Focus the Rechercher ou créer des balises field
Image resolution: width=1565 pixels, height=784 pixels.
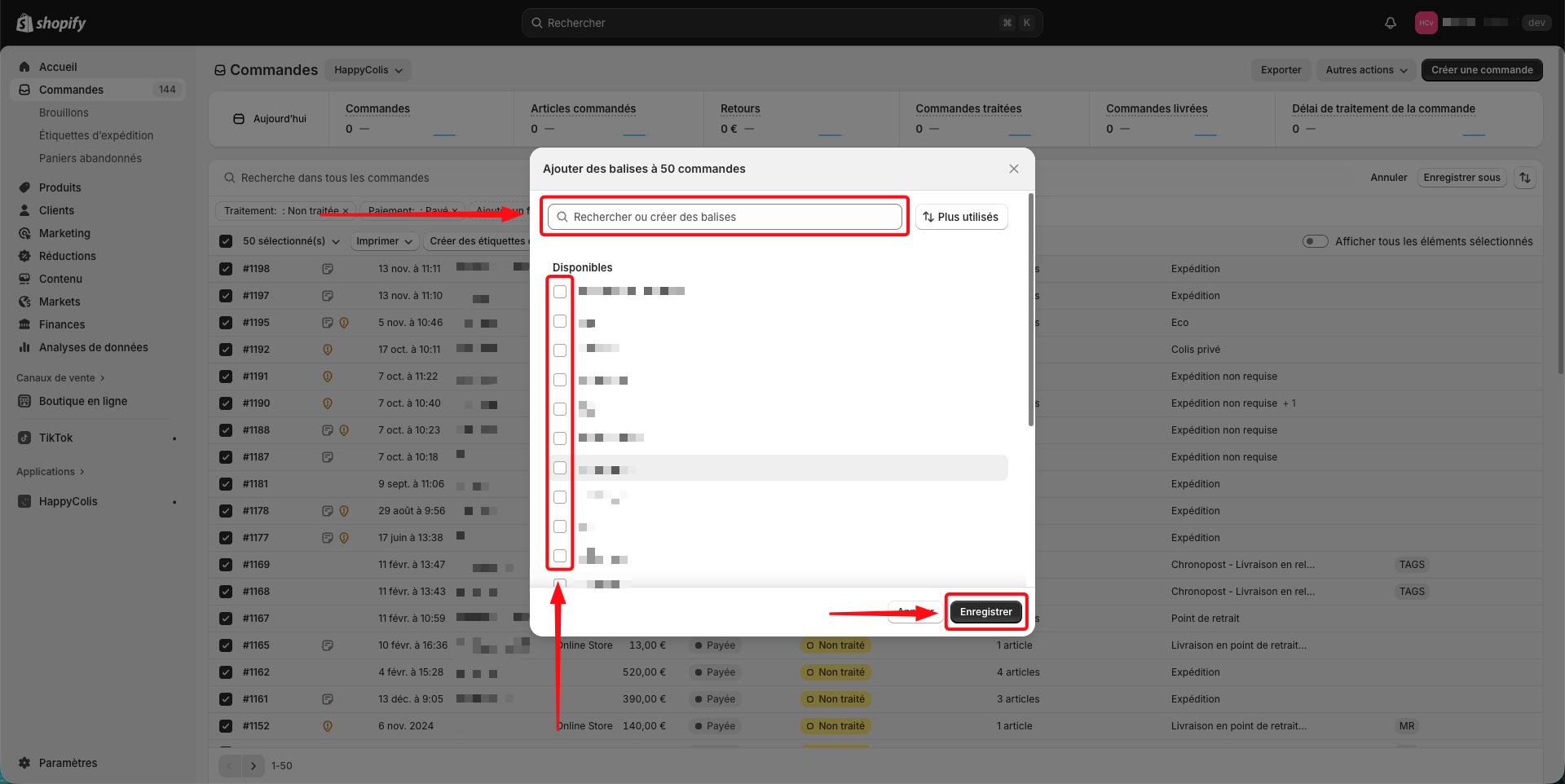[725, 217]
